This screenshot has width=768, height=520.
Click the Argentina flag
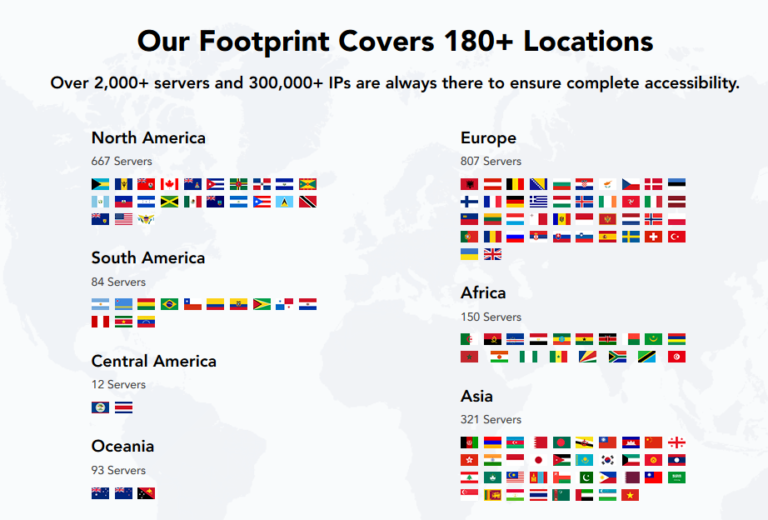[x=100, y=304]
